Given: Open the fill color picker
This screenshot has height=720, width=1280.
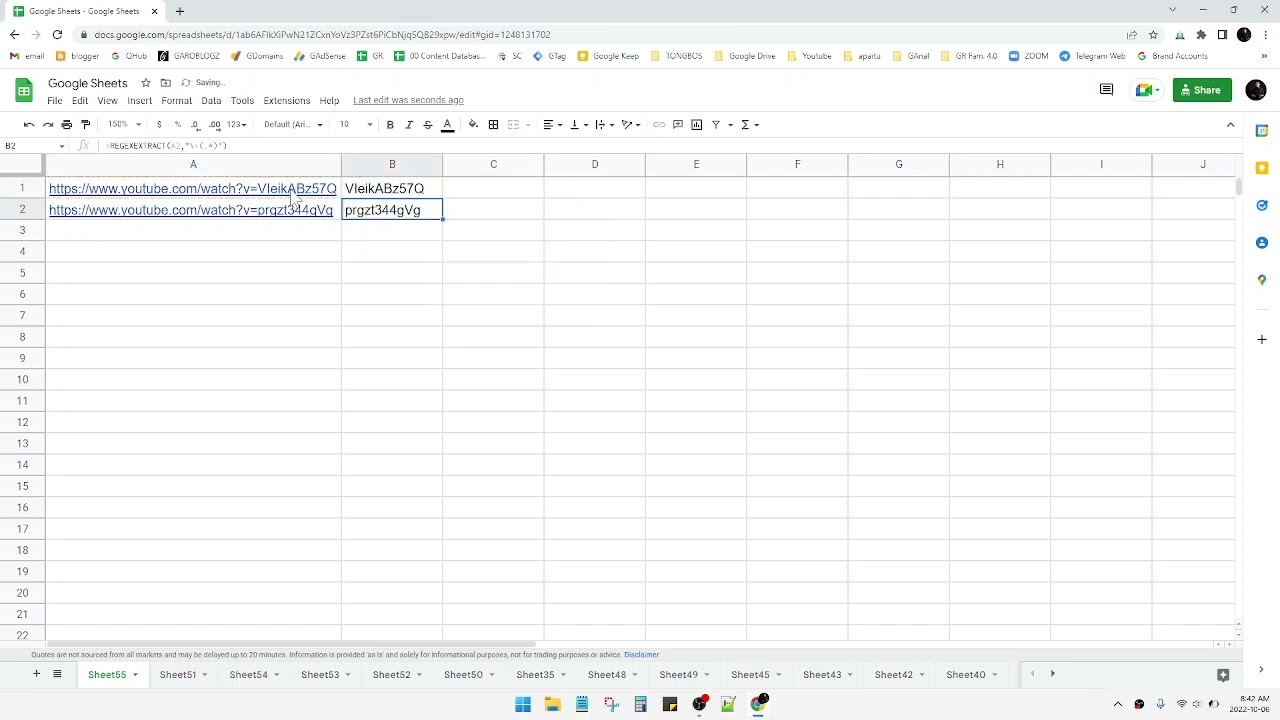Looking at the screenshot, I should [x=473, y=125].
